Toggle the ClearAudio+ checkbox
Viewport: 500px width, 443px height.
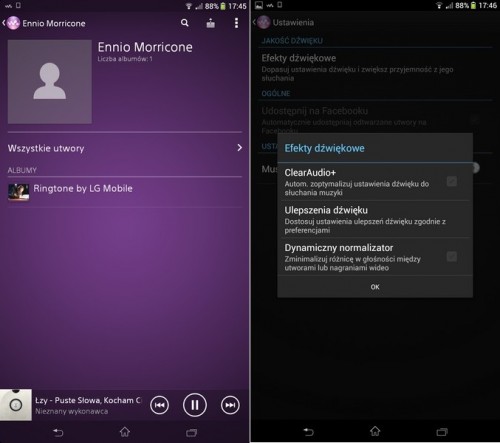(x=452, y=181)
